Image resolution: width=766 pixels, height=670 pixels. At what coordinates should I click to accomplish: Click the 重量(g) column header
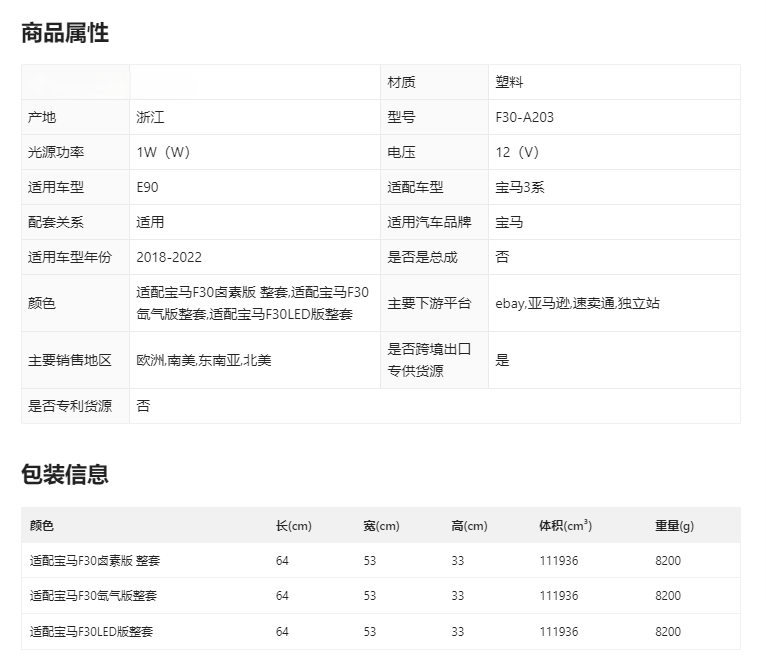coord(674,526)
